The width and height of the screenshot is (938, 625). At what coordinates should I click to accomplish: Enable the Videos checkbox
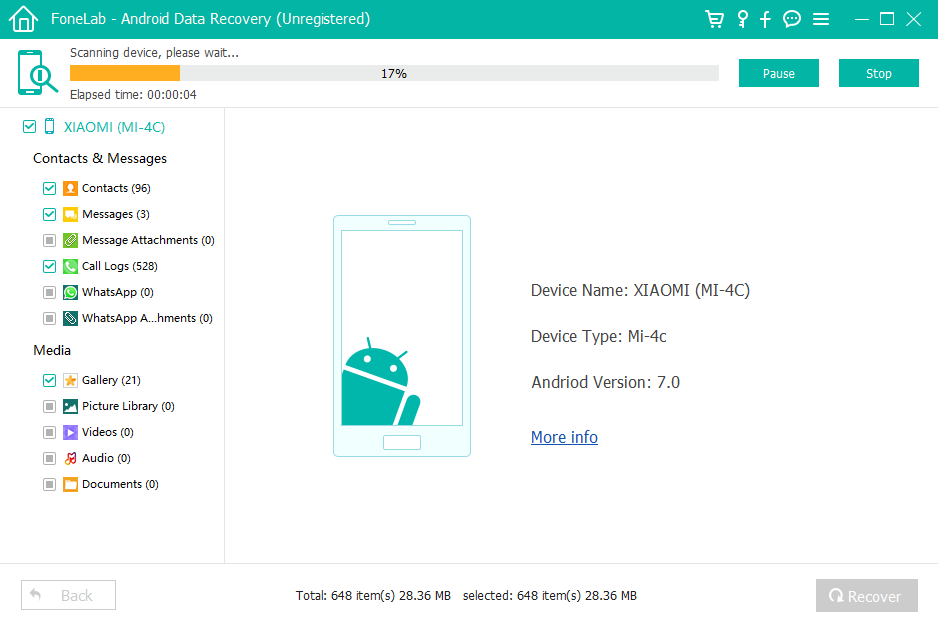click(49, 432)
